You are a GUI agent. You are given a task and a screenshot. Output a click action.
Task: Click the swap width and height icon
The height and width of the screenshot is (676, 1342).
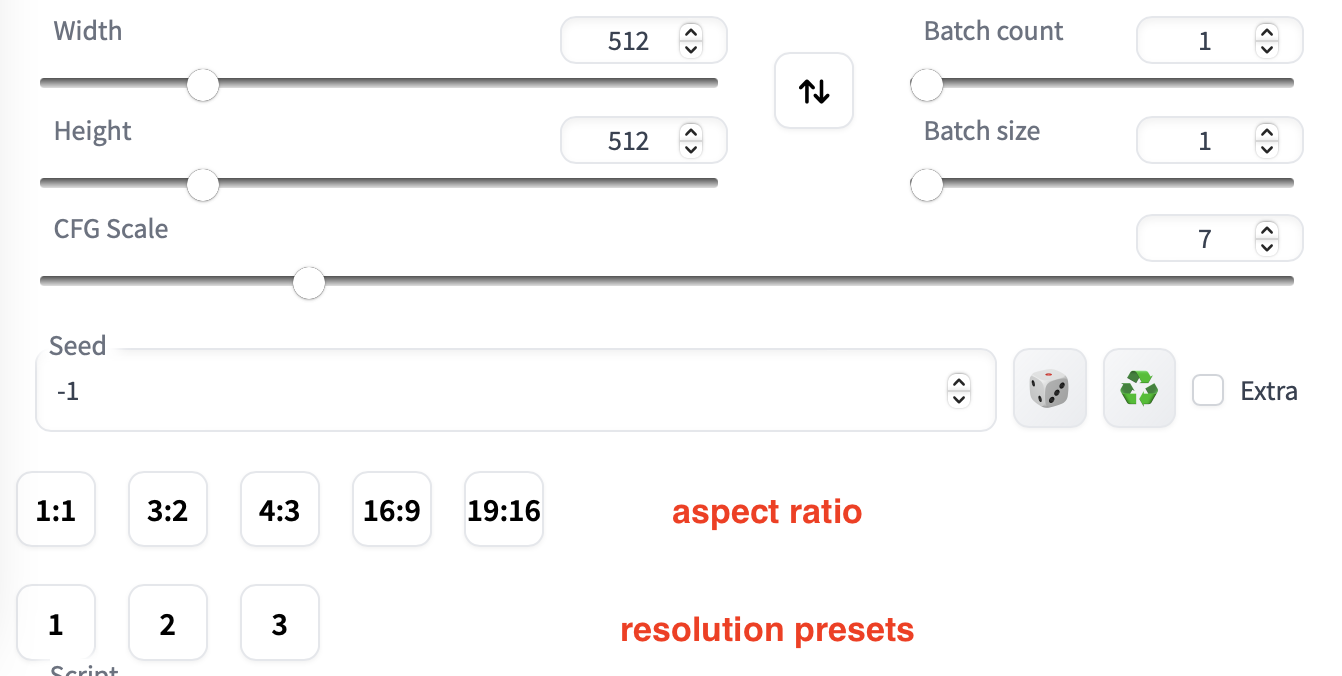click(x=813, y=91)
